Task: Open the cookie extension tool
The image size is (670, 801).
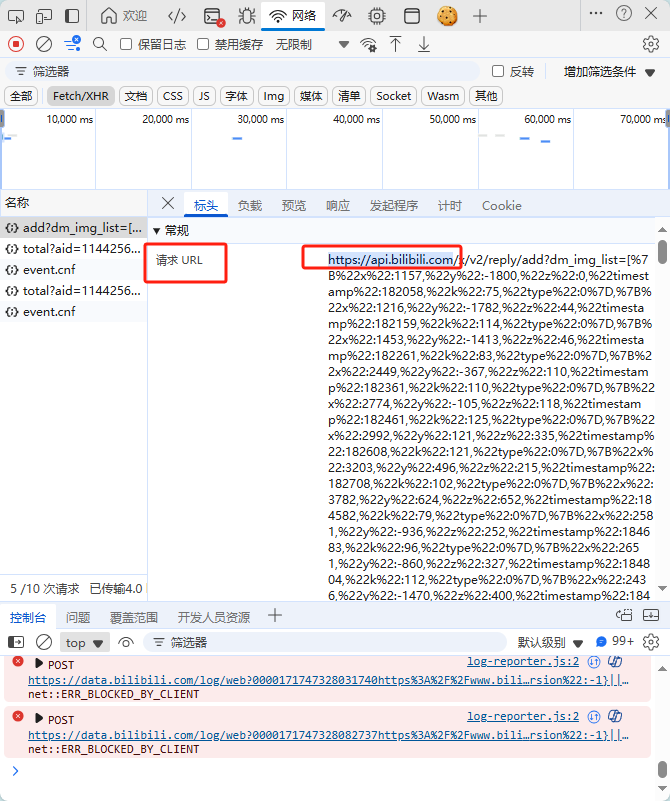Action: click(x=447, y=16)
